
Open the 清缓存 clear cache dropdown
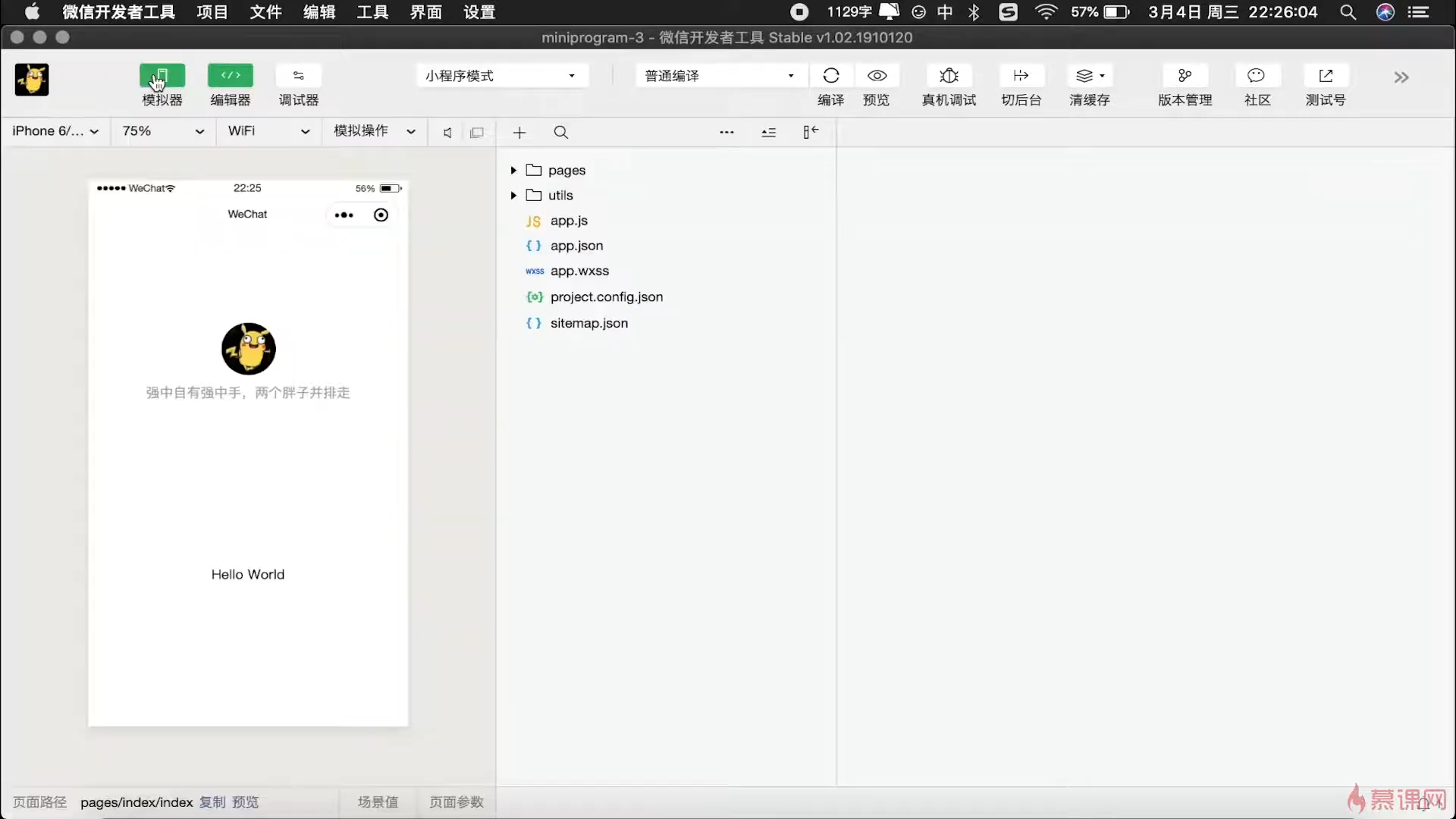pos(1090,76)
